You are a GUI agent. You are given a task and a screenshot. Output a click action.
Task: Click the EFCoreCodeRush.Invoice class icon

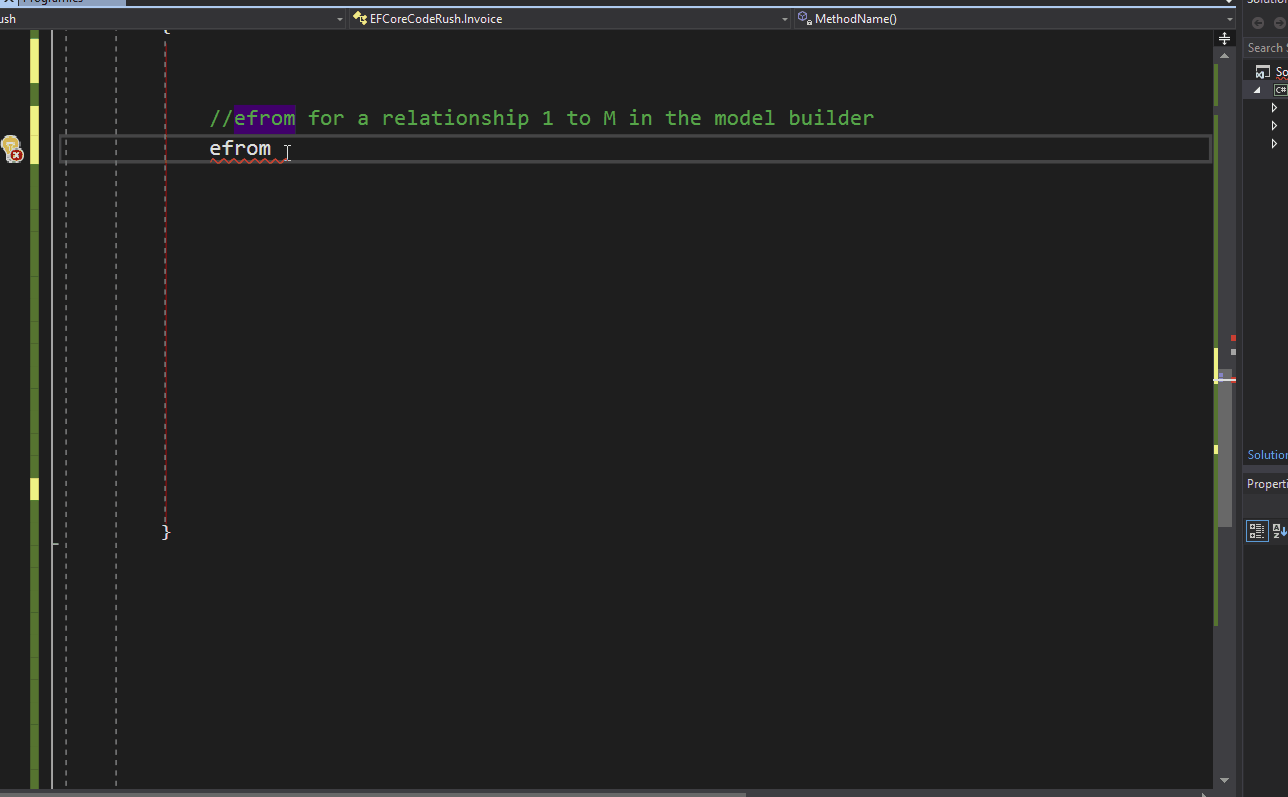tap(360, 18)
